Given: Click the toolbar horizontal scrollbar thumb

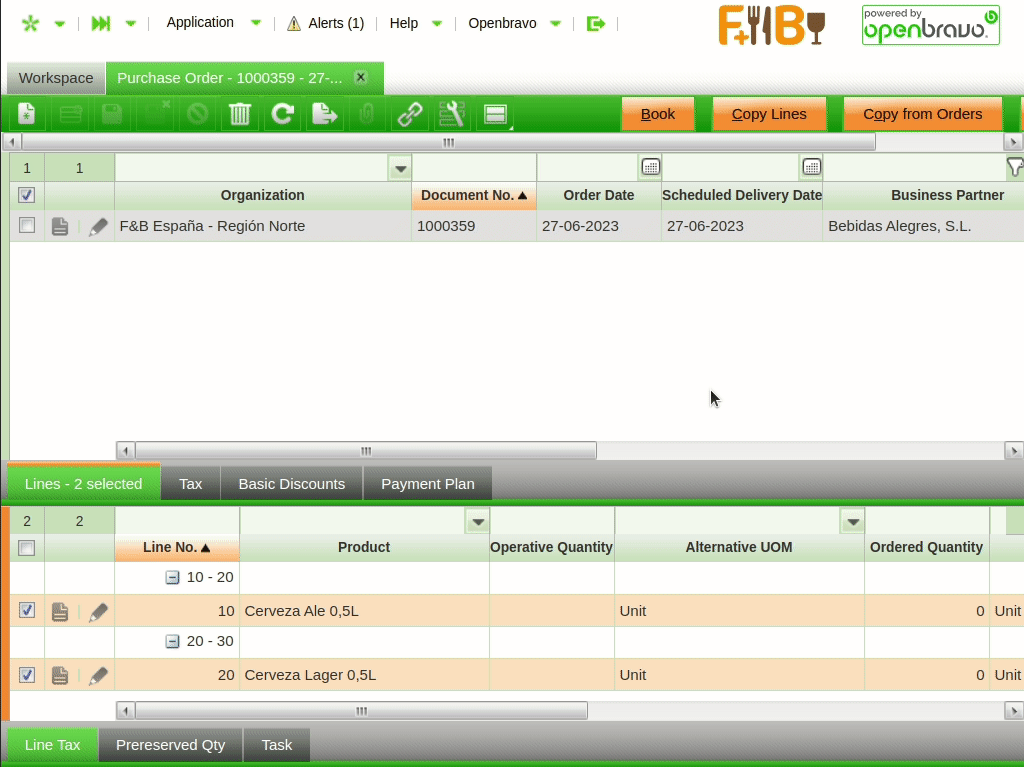Looking at the screenshot, I should (448, 142).
